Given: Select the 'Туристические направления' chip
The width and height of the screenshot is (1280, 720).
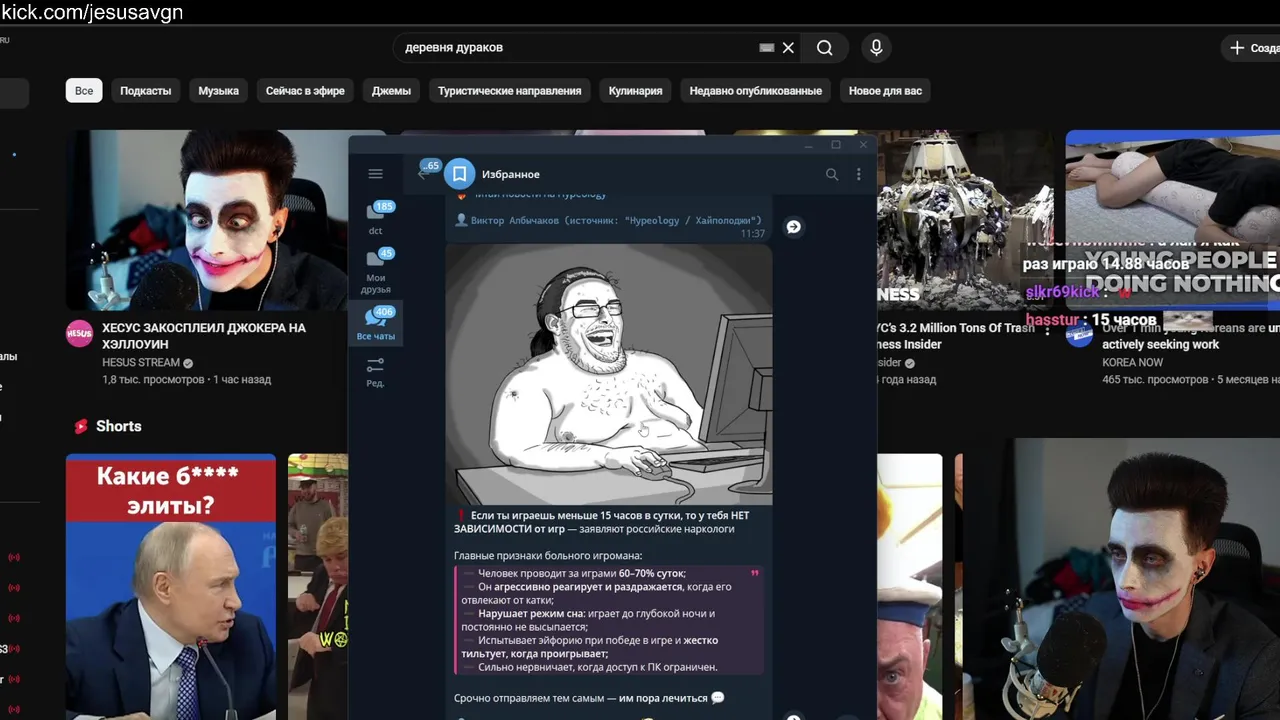Looking at the screenshot, I should coord(509,90).
